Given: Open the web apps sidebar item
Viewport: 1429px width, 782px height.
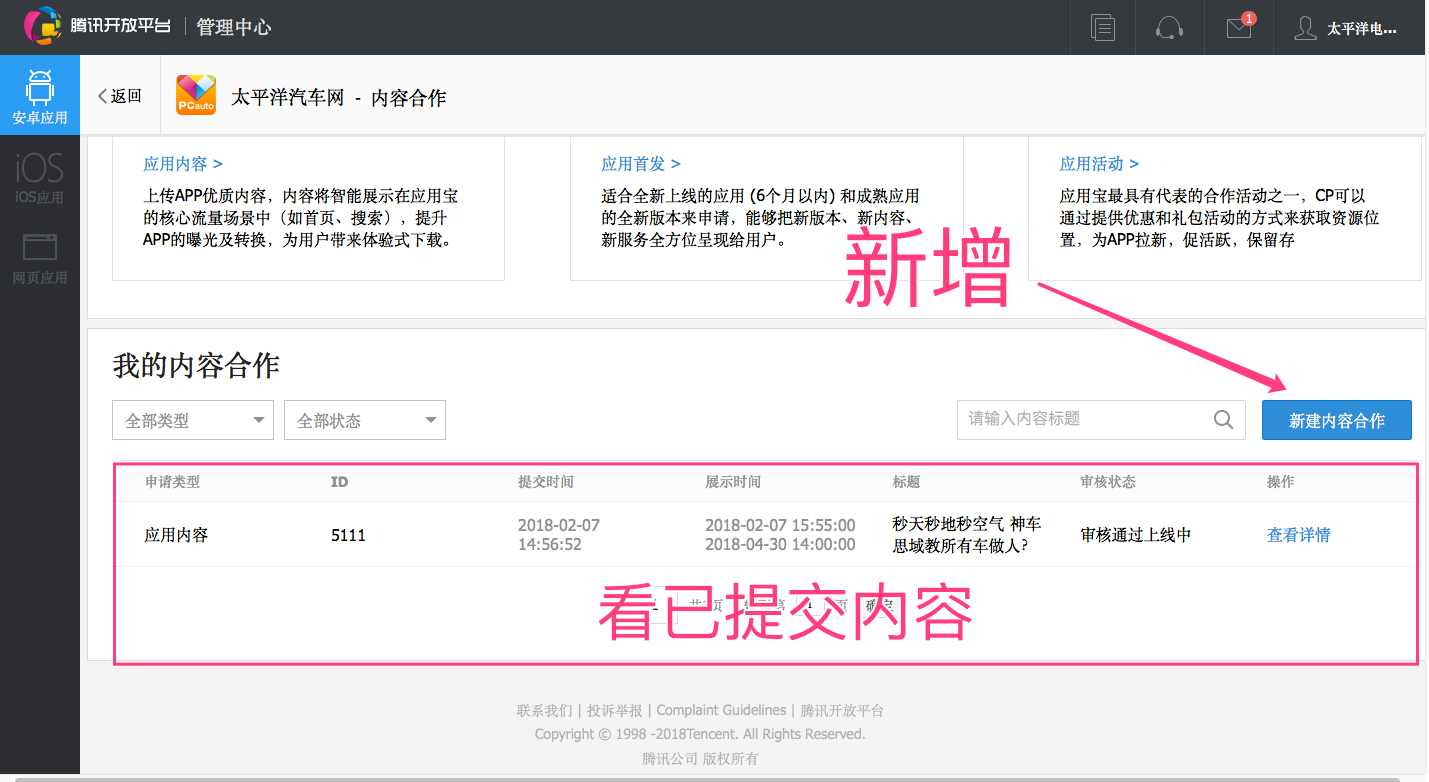Looking at the screenshot, I should (x=40, y=257).
